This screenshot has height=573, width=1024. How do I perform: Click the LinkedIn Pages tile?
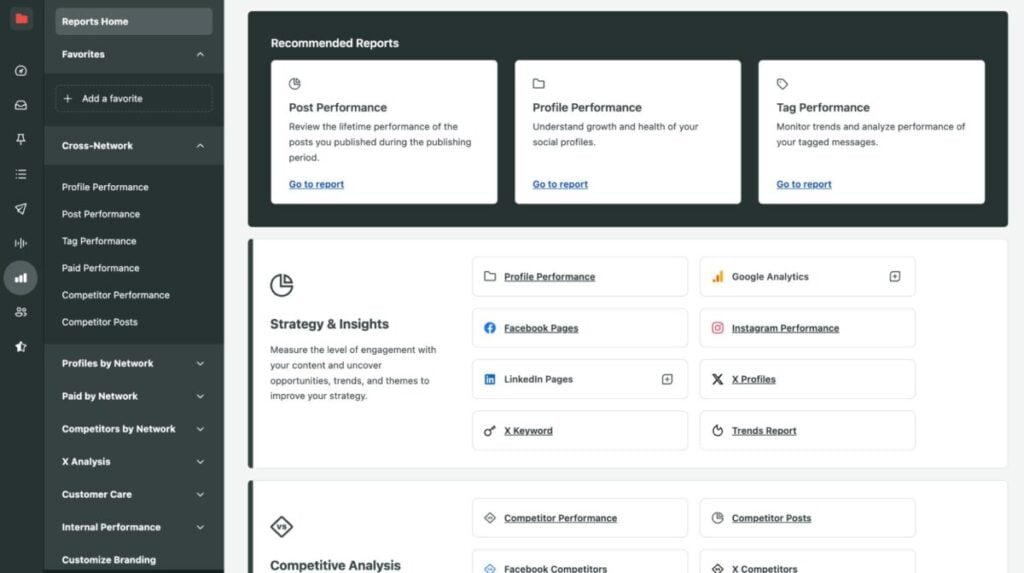click(x=580, y=379)
